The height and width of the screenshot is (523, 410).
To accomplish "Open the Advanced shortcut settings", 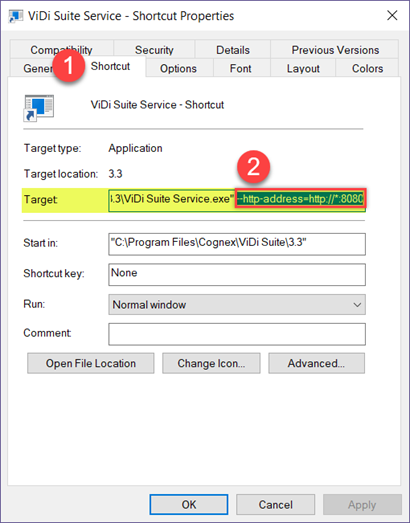I will [316, 363].
